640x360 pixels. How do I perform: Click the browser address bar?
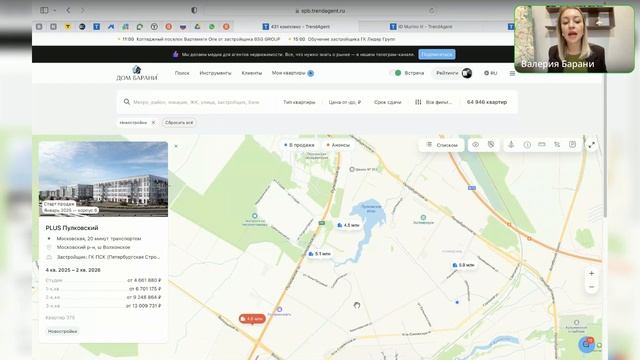[x=320, y=11]
